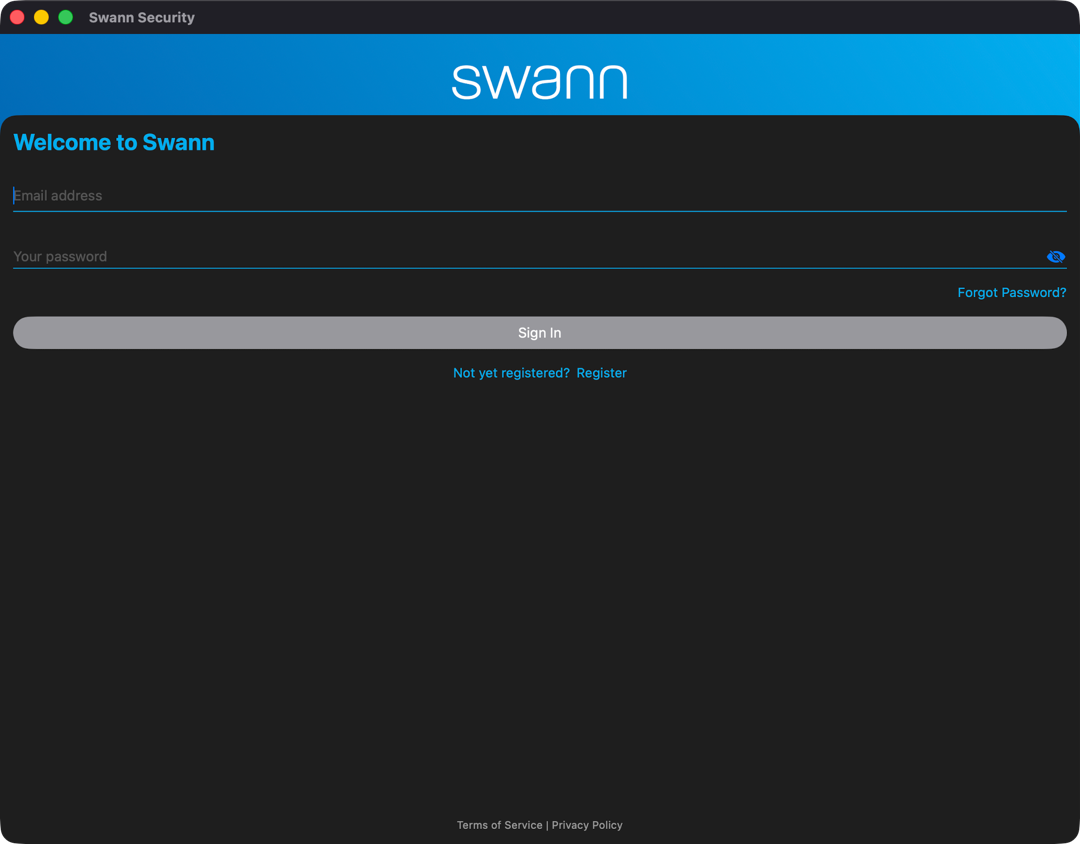Image resolution: width=1080 pixels, height=844 pixels.
Task: Open the Privacy Policy link
Action: tap(587, 825)
